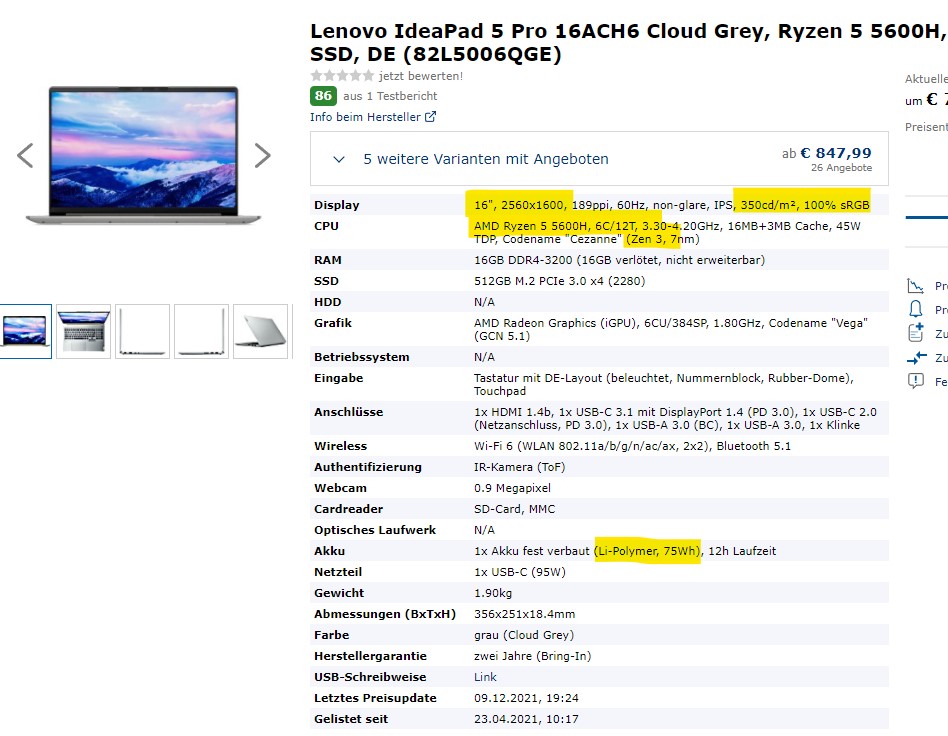Click the main laptop product image
The image size is (948, 736).
[x=144, y=155]
